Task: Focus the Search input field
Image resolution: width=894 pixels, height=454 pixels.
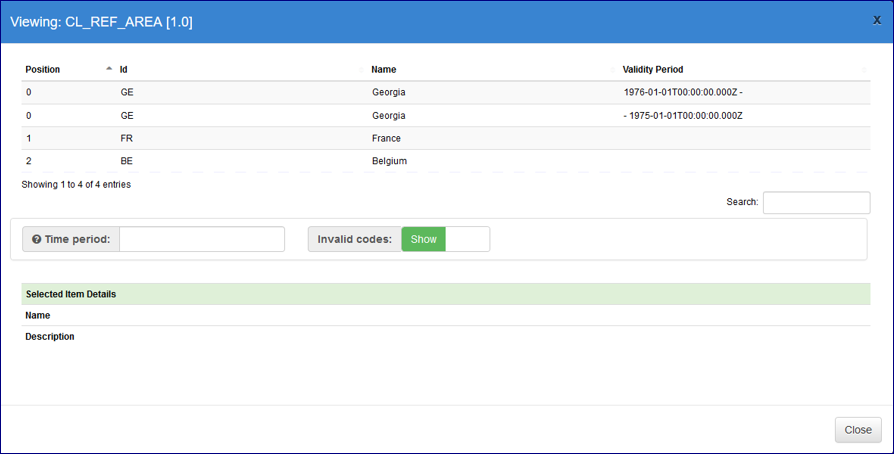Action: pos(816,202)
